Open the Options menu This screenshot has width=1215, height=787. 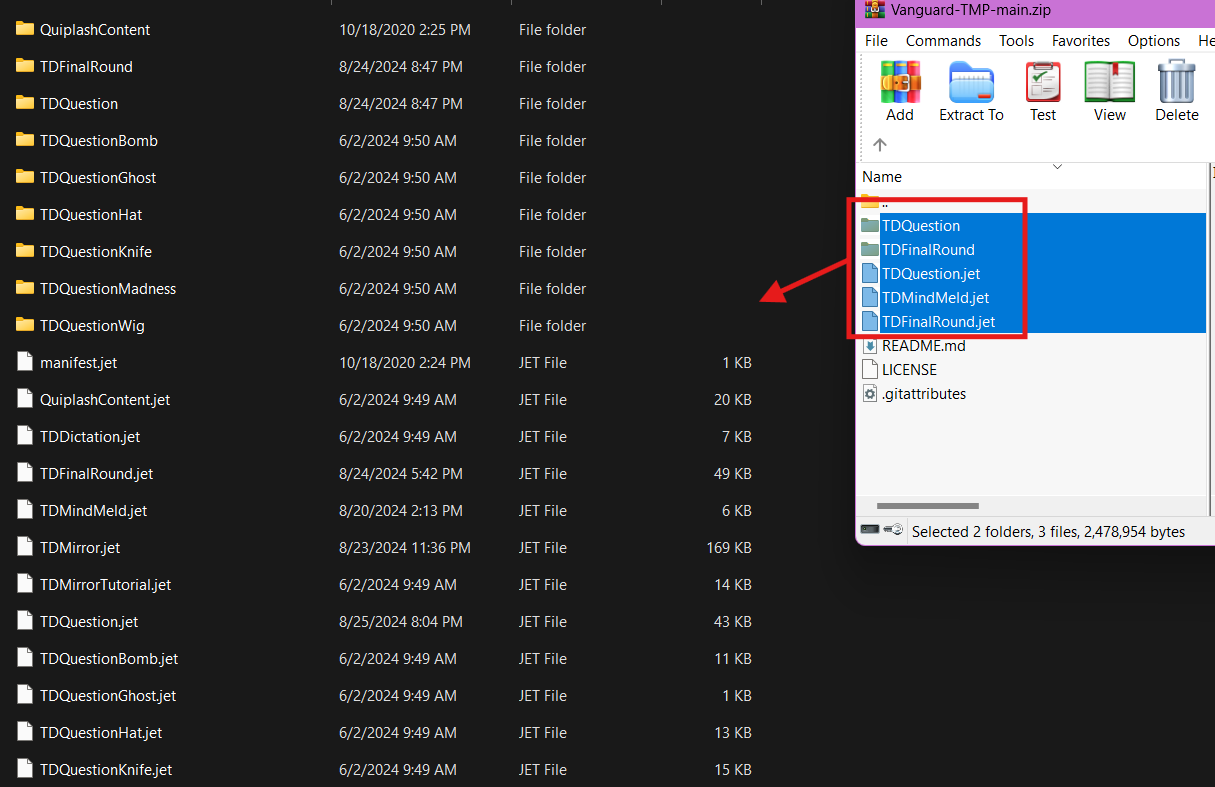[x=1154, y=41]
